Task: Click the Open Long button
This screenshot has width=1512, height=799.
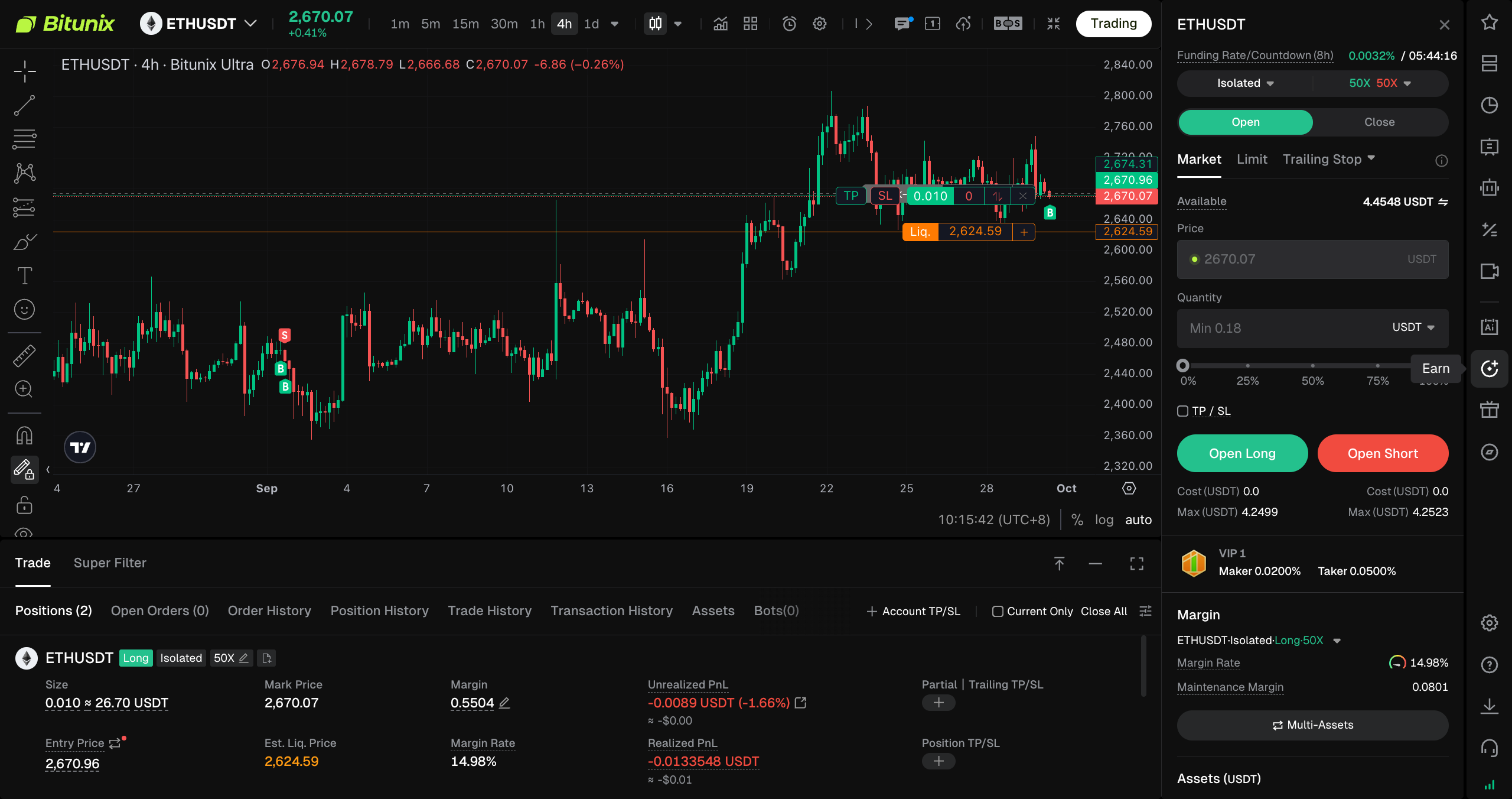Action: click(x=1243, y=453)
